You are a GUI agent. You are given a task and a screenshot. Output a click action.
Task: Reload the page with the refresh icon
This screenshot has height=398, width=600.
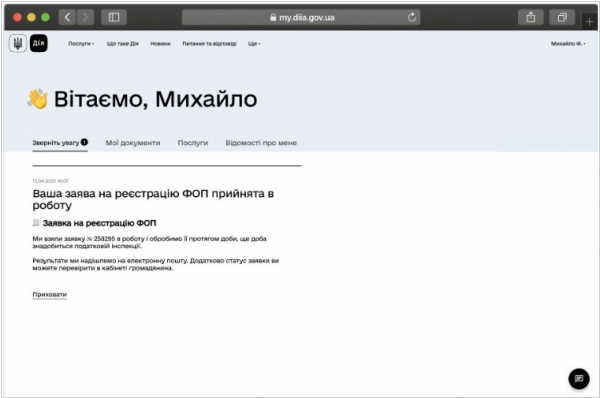pyautogui.click(x=412, y=17)
